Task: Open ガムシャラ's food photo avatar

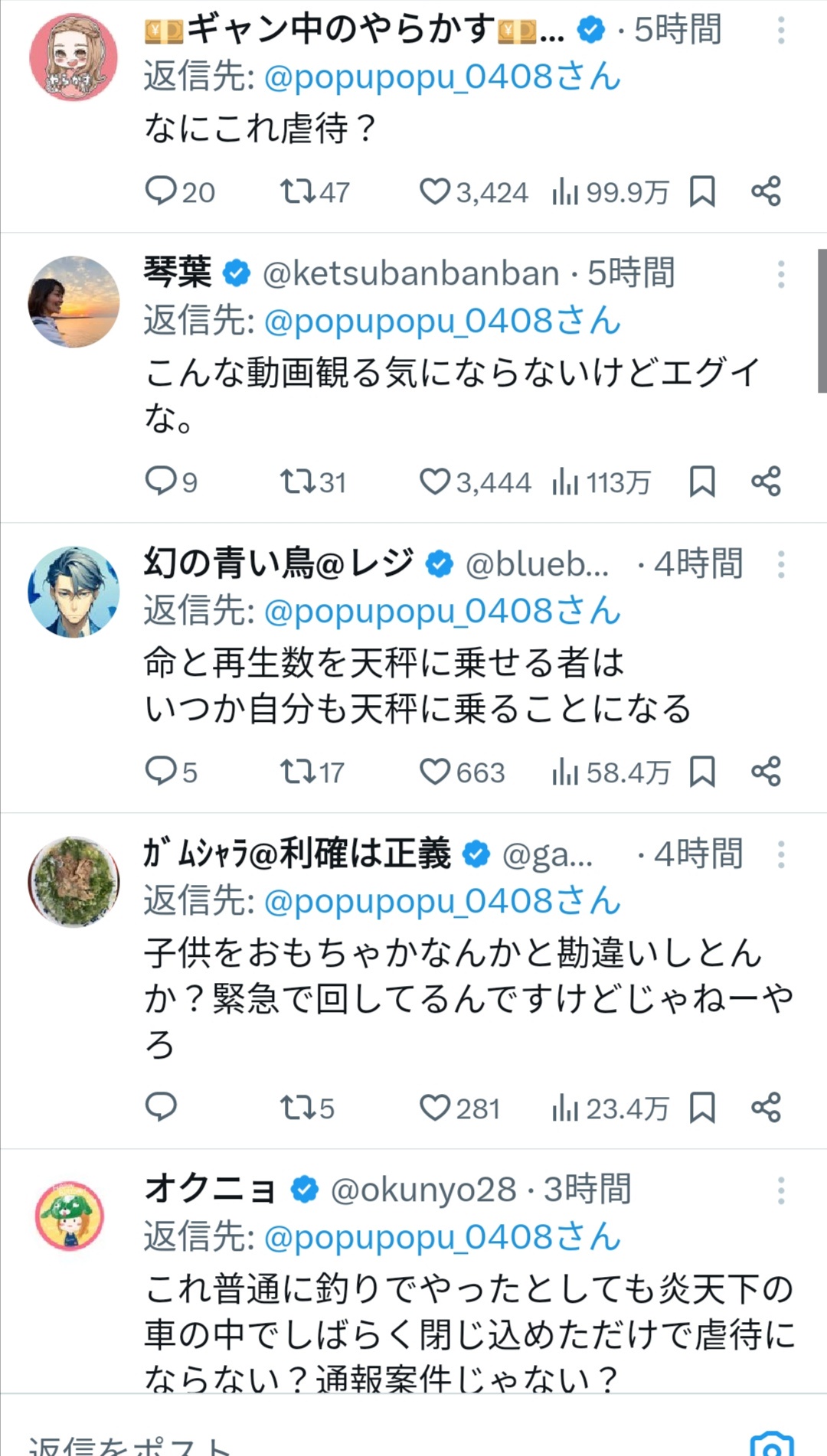Action: click(74, 881)
